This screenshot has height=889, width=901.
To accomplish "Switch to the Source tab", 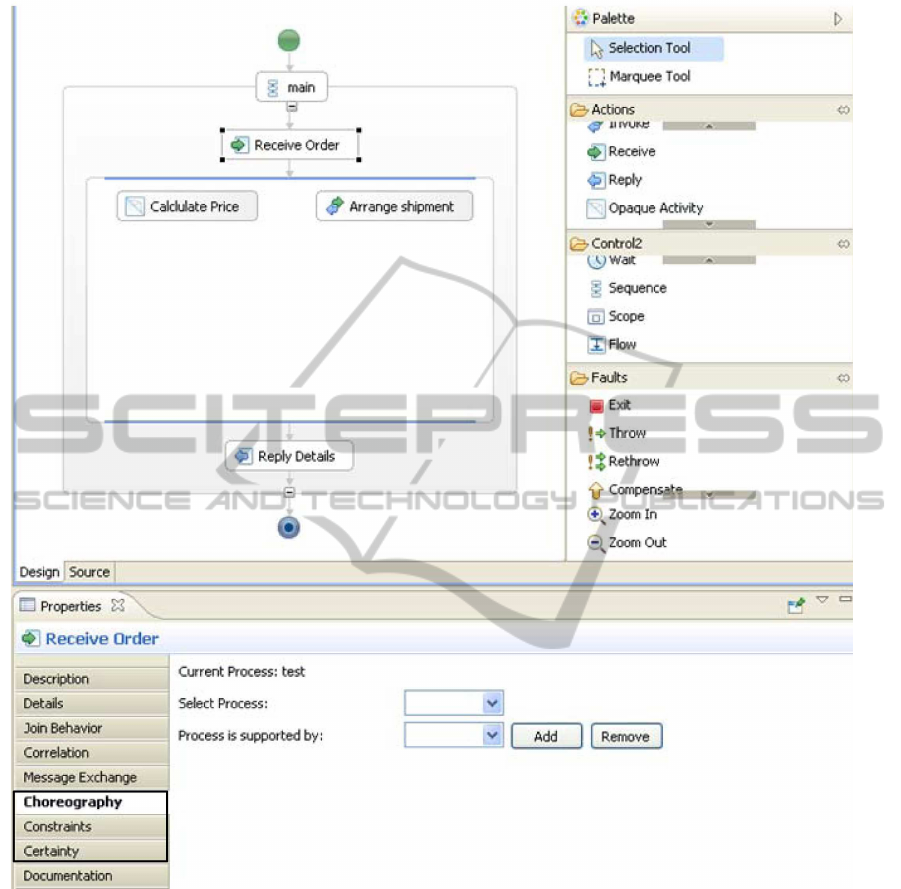I will click(x=89, y=572).
